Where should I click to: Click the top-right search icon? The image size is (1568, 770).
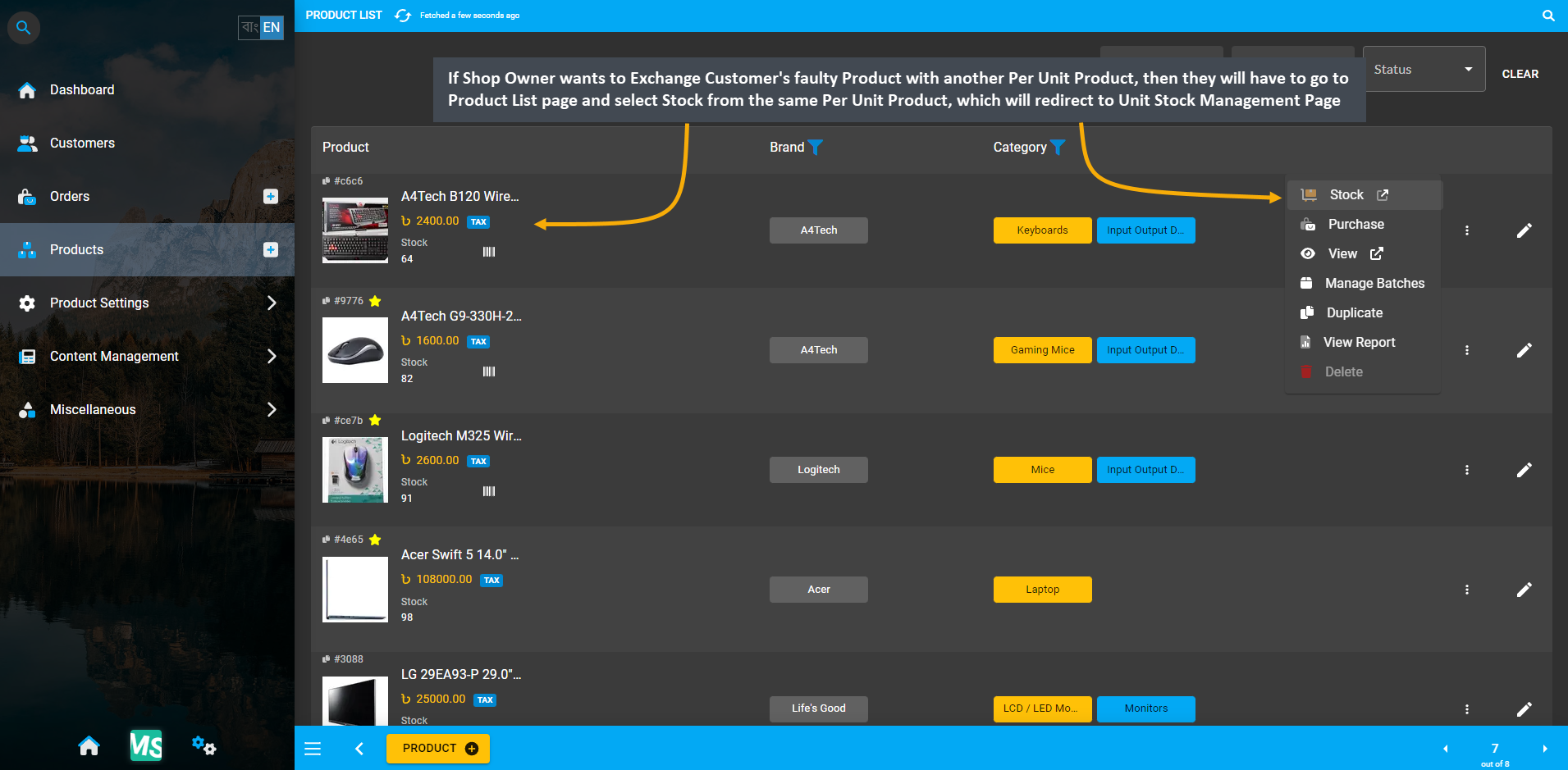1548,16
